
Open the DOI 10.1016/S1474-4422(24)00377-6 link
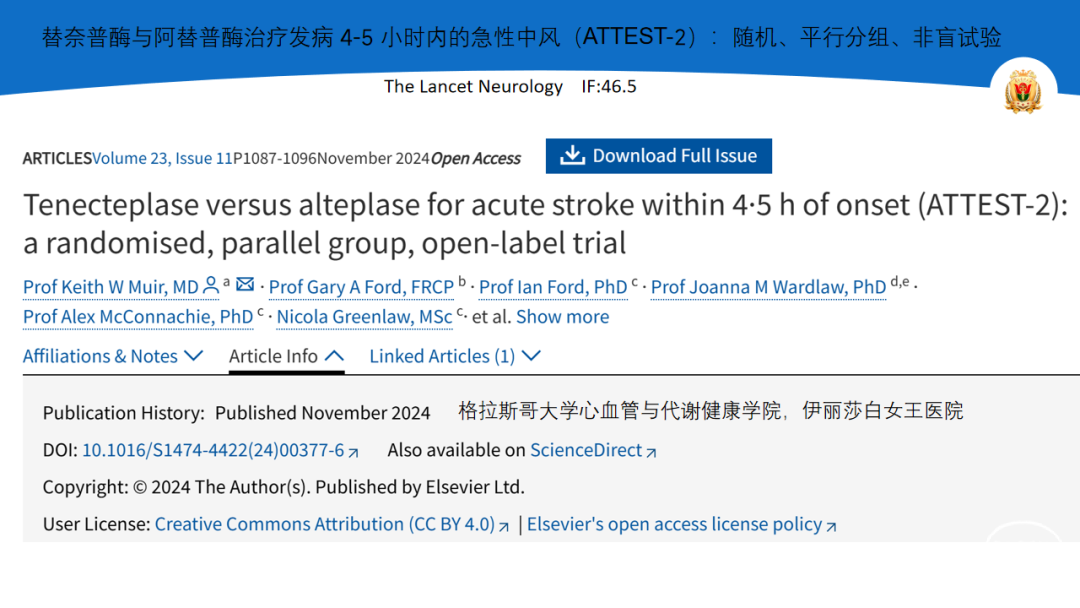click(x=213, y=450)
